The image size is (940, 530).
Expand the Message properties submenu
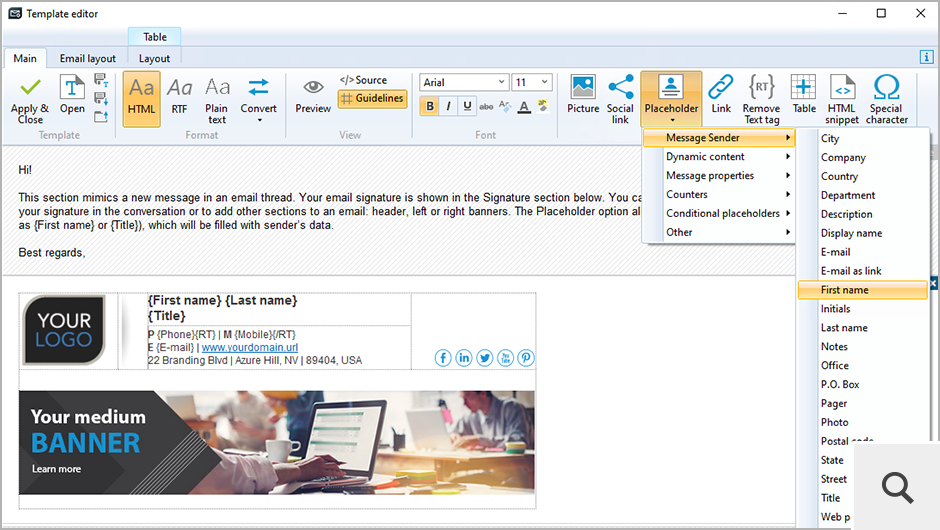coord(719,176)
